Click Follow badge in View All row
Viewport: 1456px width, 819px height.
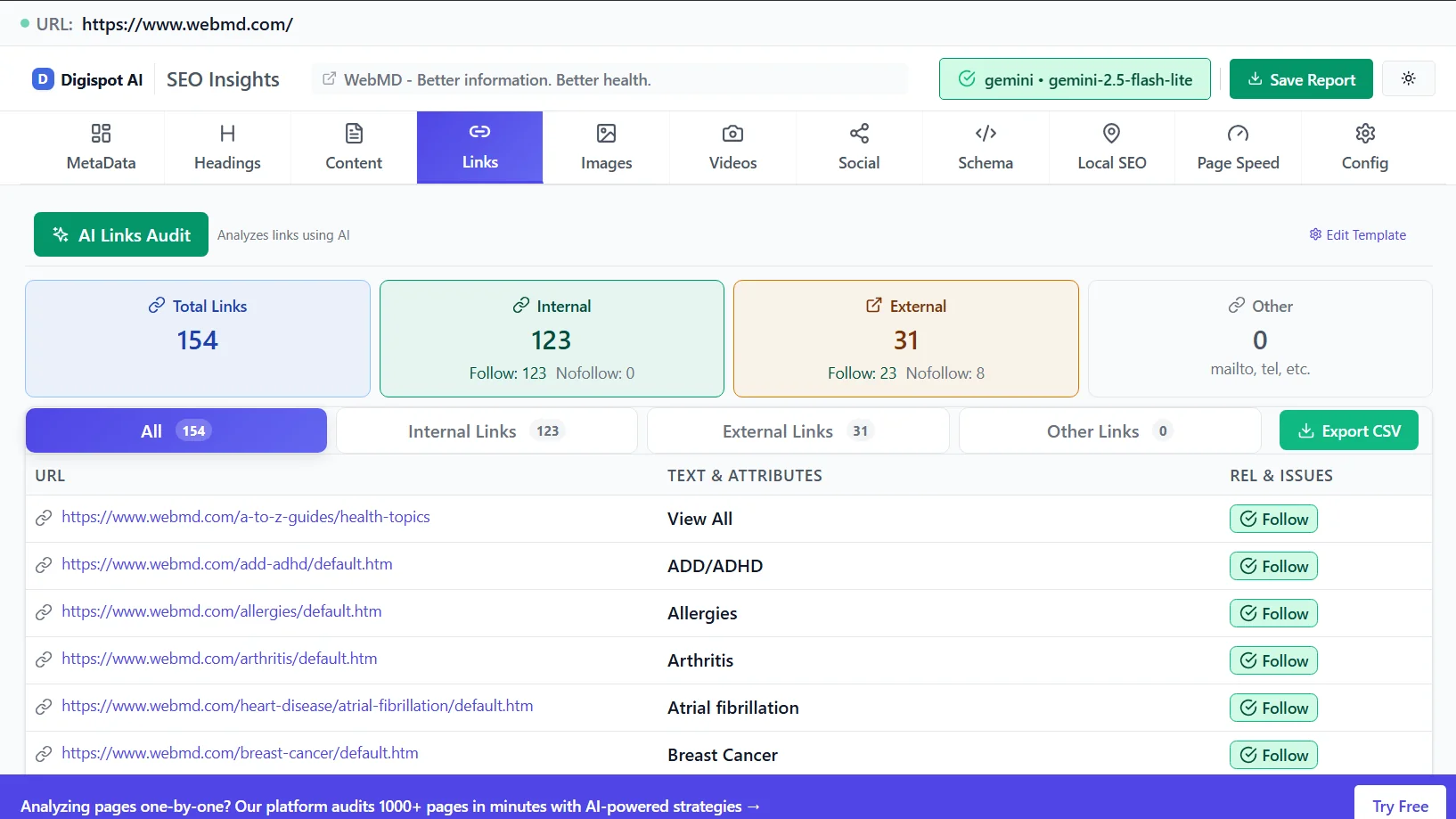click(1273, 519)
